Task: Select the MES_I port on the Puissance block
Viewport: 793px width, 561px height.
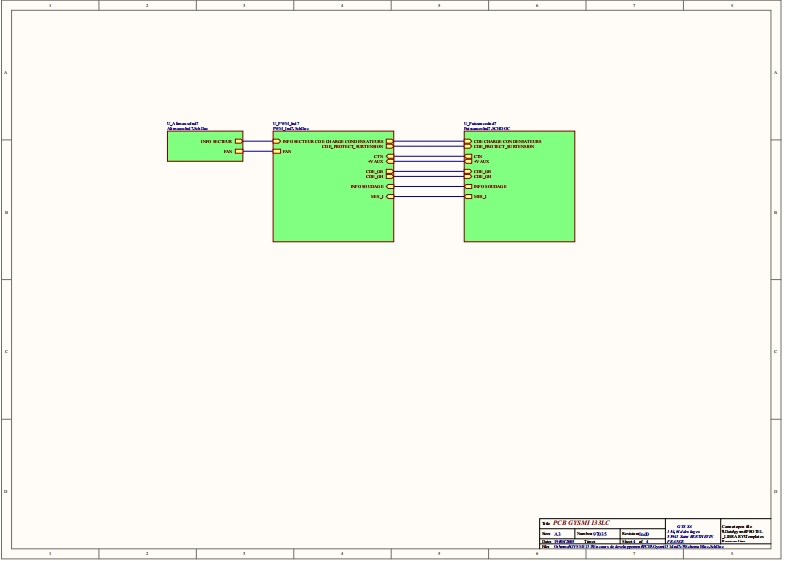Action: pos(468,197)
